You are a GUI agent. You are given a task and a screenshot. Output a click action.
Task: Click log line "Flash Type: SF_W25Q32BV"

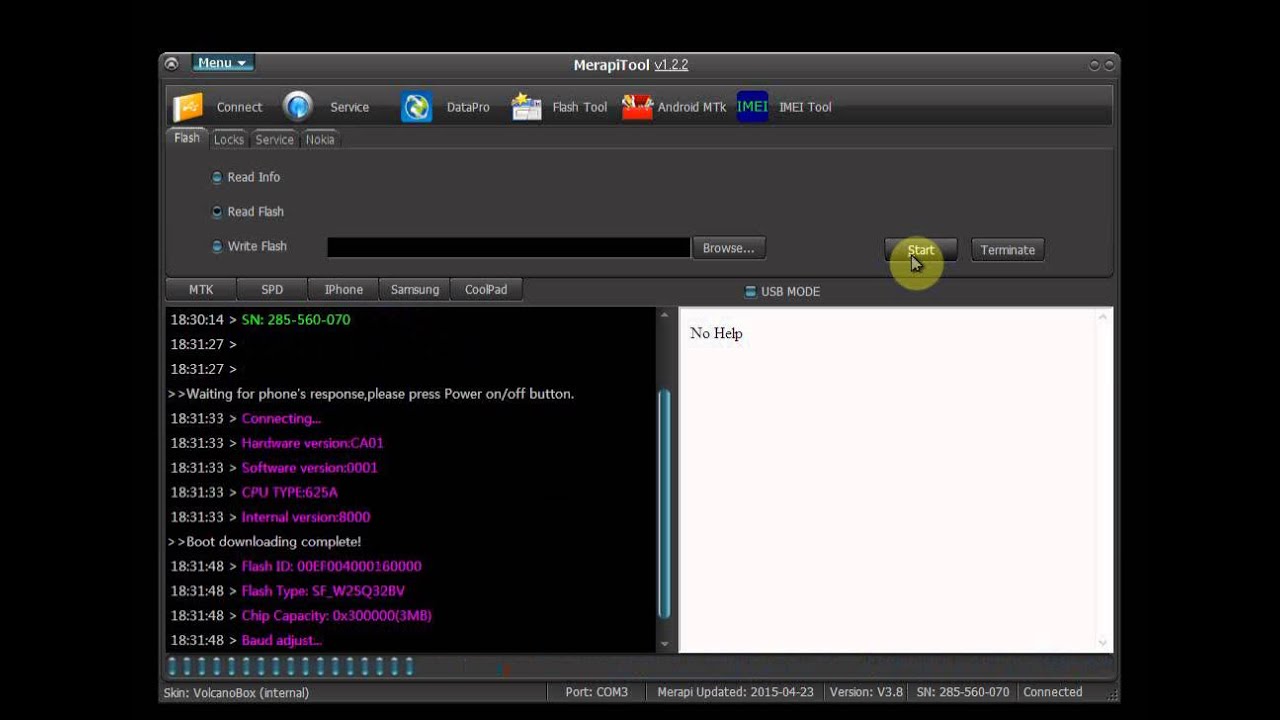323,591
